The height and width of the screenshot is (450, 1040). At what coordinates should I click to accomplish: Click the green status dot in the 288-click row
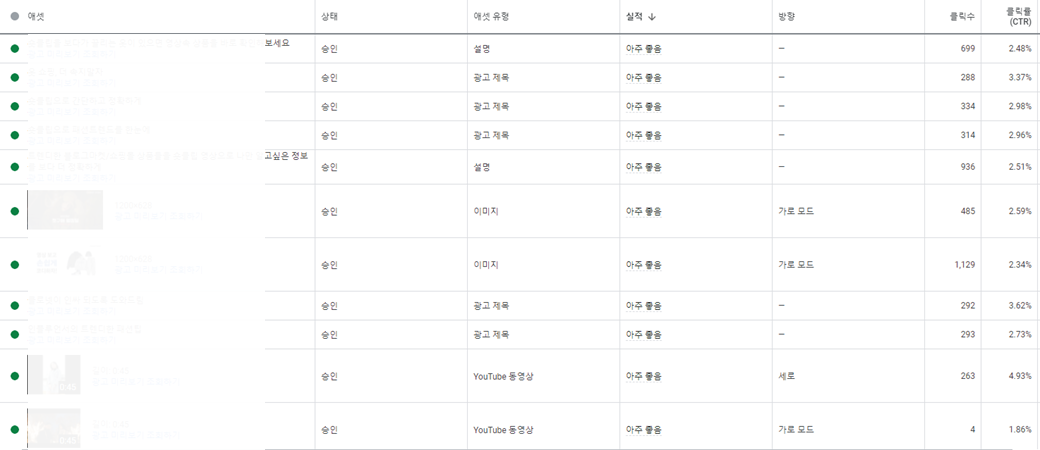[x=15, y=78]
